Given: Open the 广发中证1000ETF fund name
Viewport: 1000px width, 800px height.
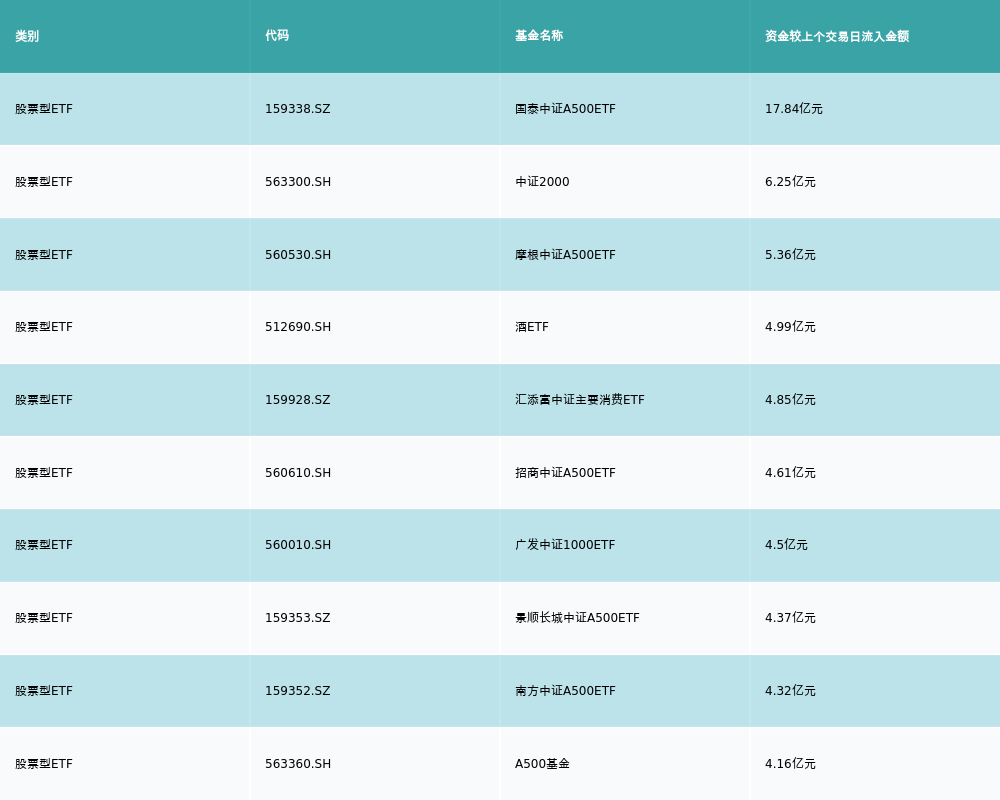Looking at the screenshot, I should (x=565, y=545).
